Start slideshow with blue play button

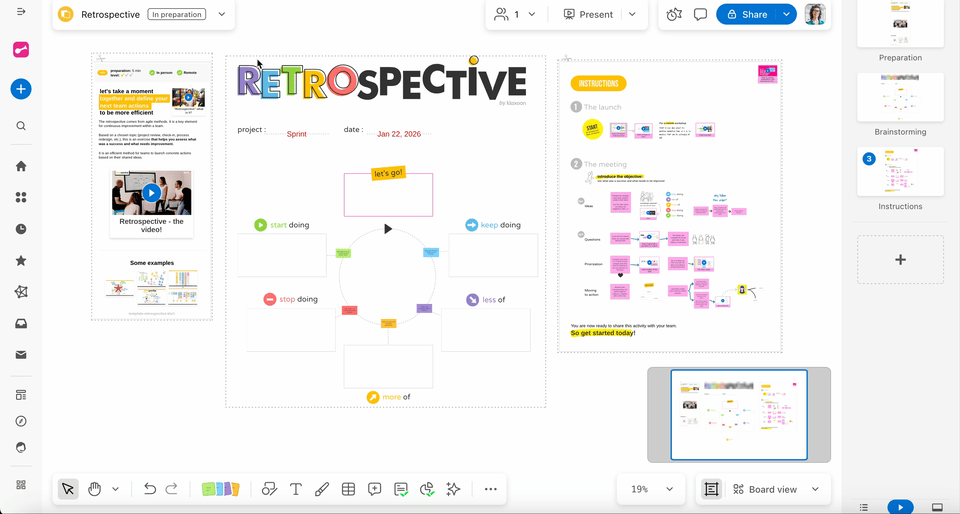(x=900, y=507)
